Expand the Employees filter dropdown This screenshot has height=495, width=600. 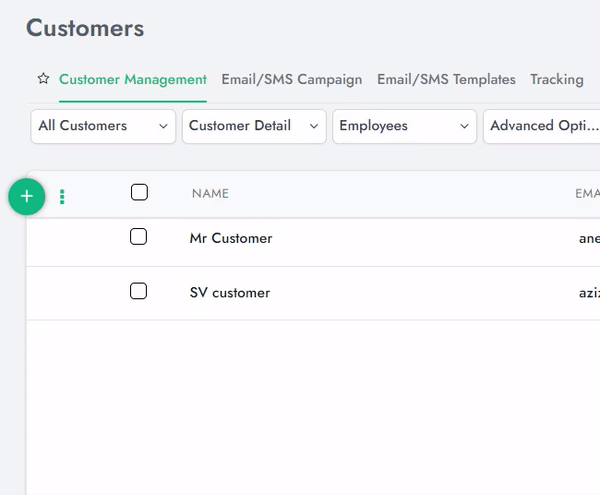404,126
